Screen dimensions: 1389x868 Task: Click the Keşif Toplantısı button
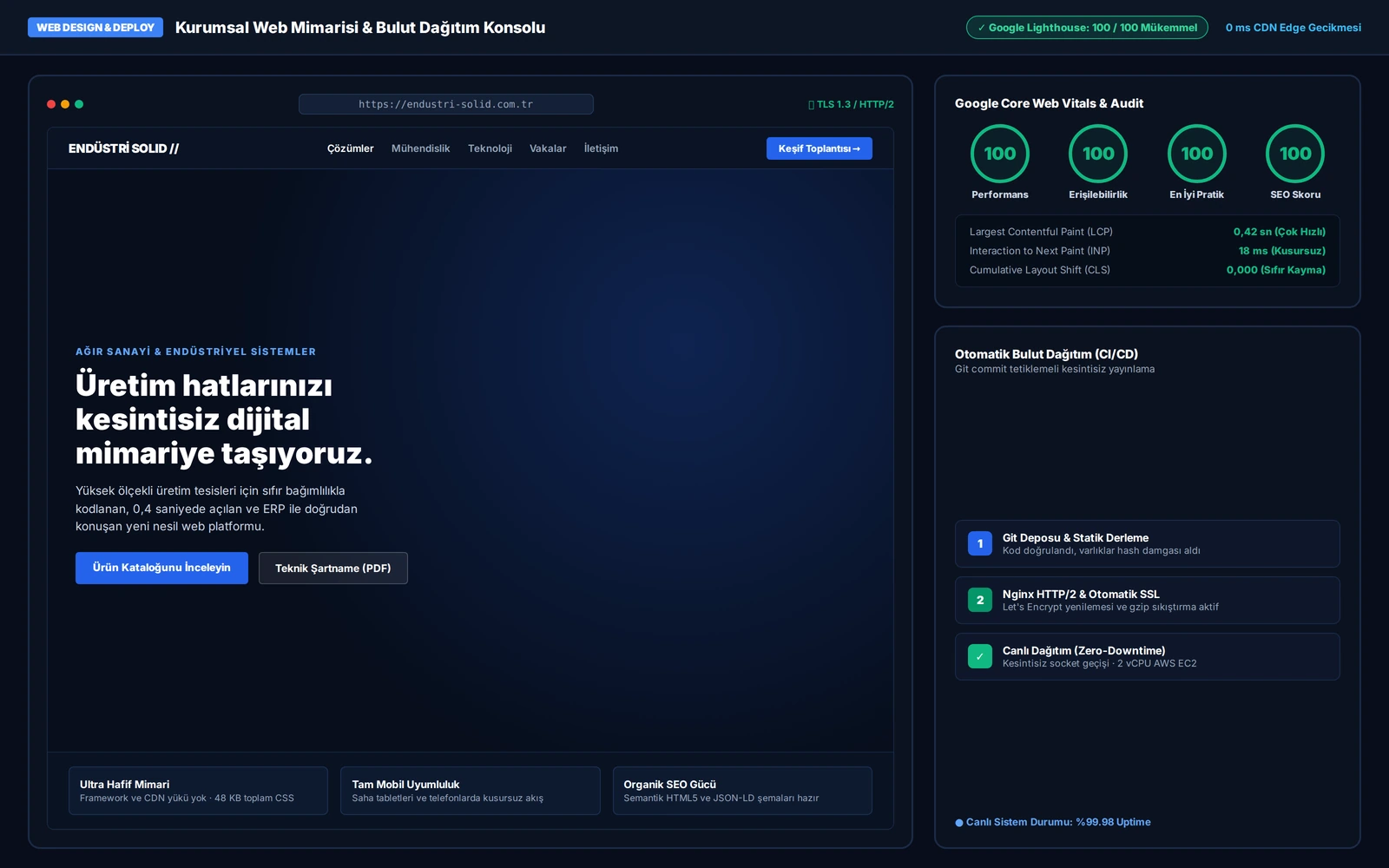tap(820, 148)
